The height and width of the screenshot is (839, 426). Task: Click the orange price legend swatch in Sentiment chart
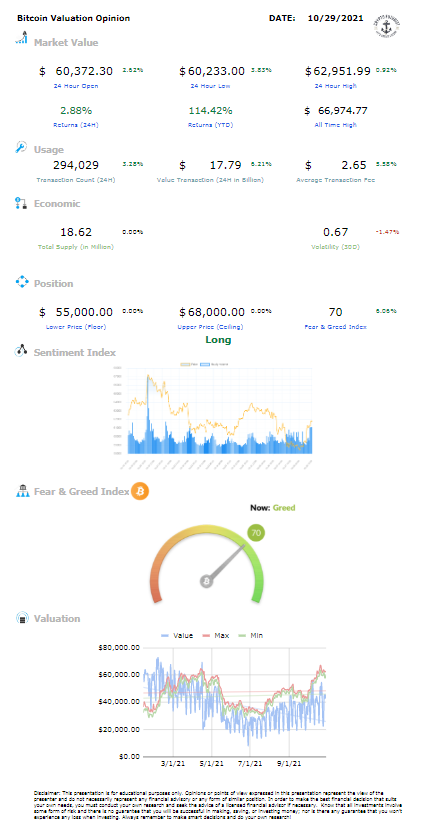point(186,364)
